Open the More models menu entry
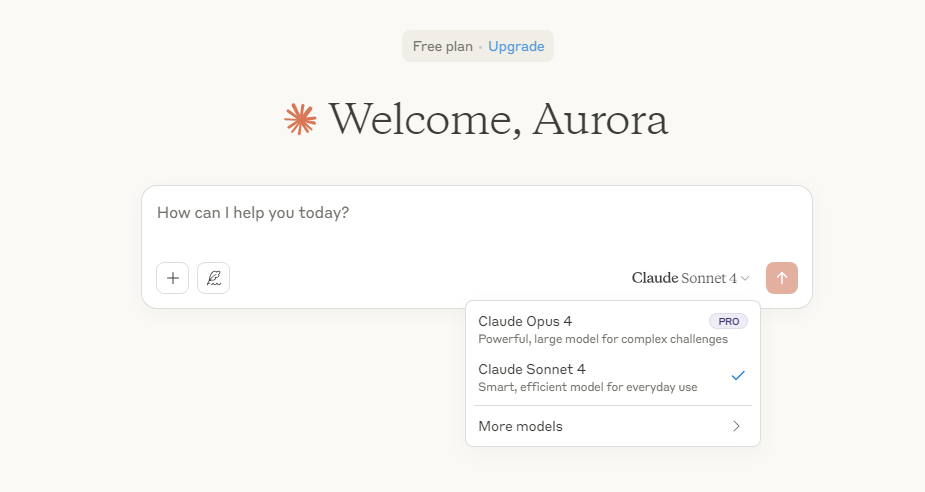 tap(612, 426)
